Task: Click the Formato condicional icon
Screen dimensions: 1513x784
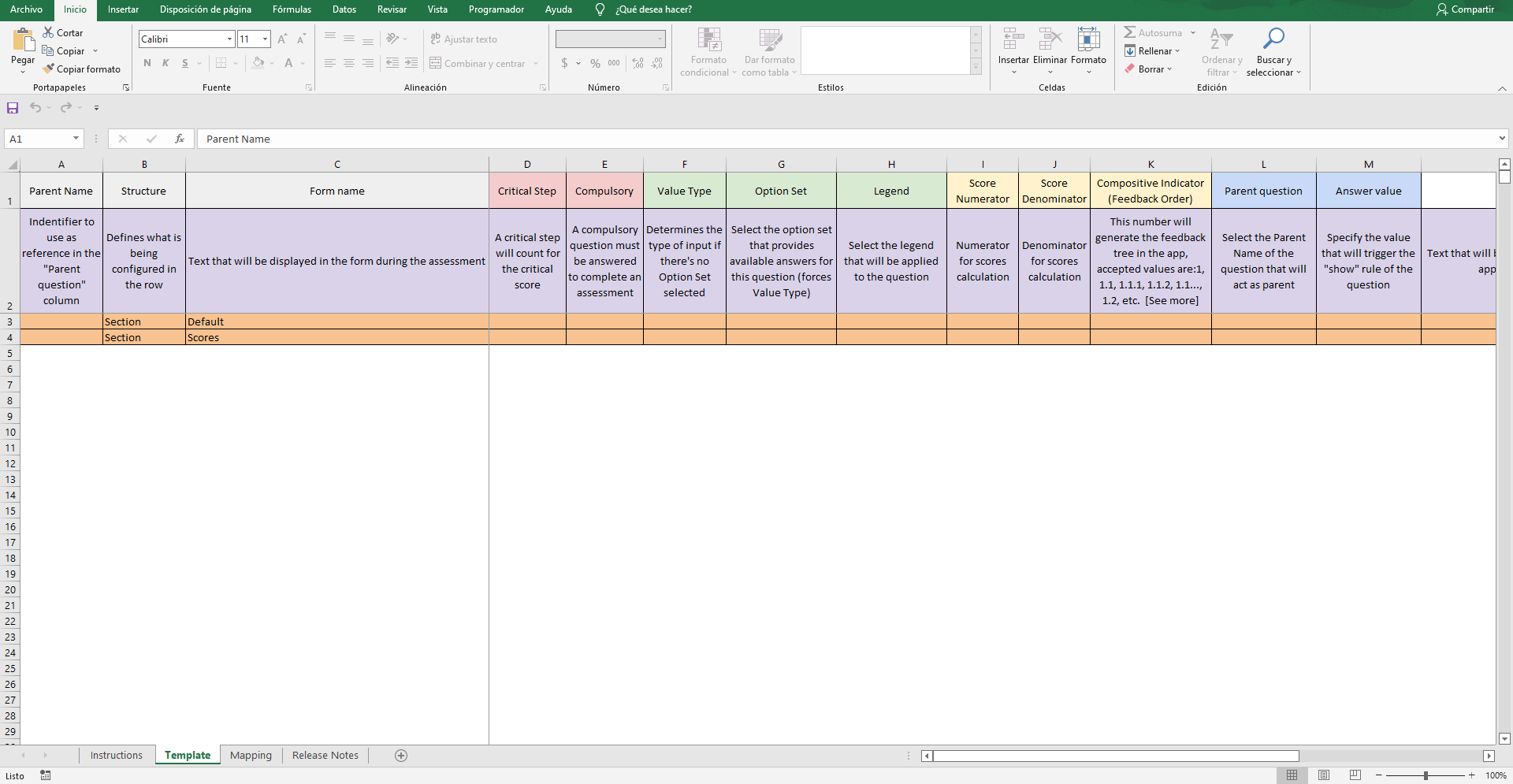Action: (709, 39)
